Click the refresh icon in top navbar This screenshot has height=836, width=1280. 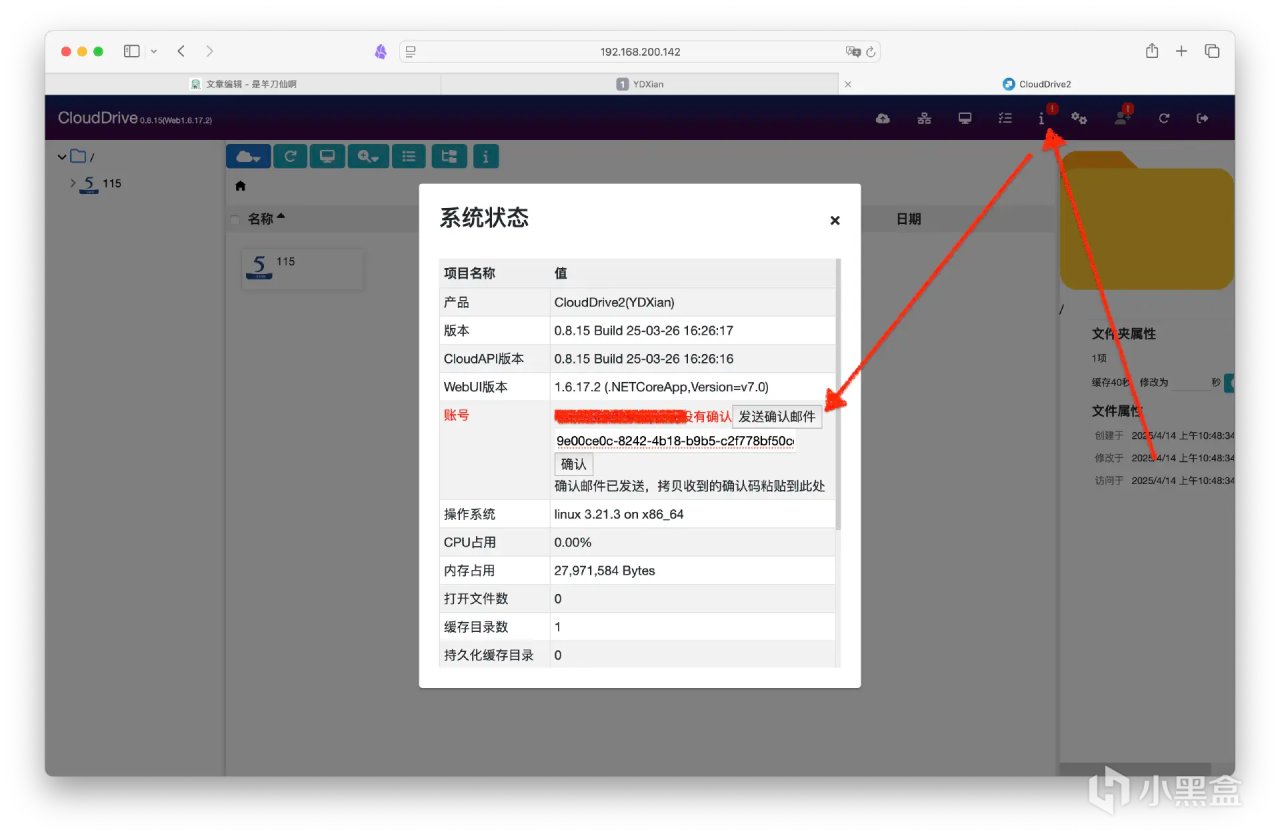pyautogui.click(x=1164, y=119)
